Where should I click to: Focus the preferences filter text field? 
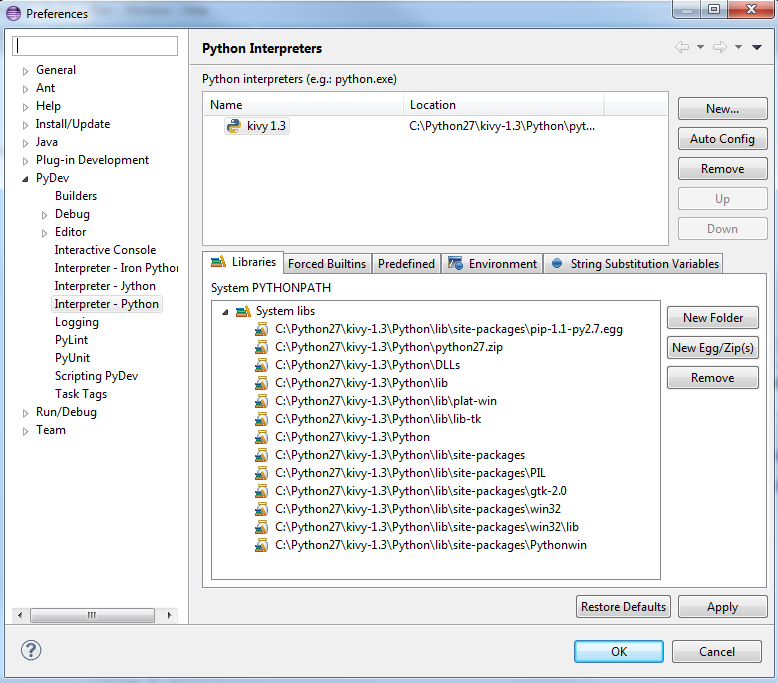95,46
